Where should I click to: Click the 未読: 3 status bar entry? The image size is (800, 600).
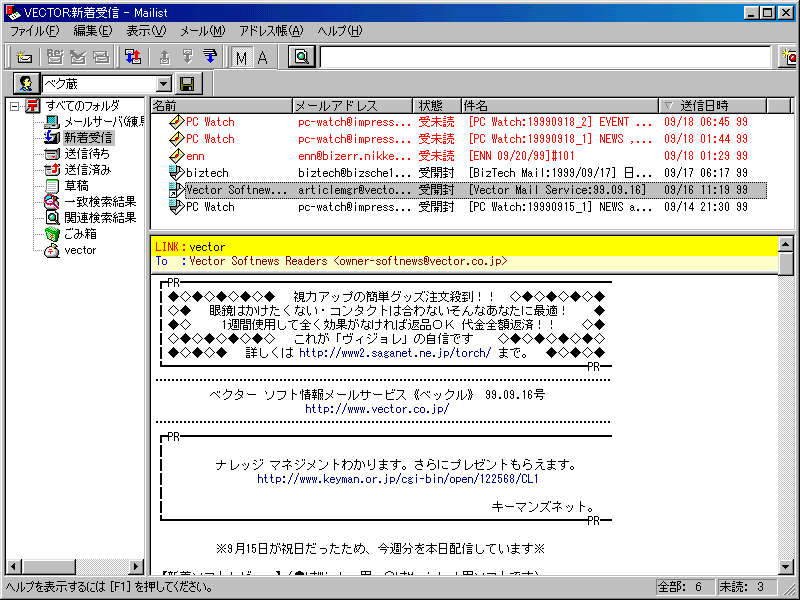(x=746, y=587)
